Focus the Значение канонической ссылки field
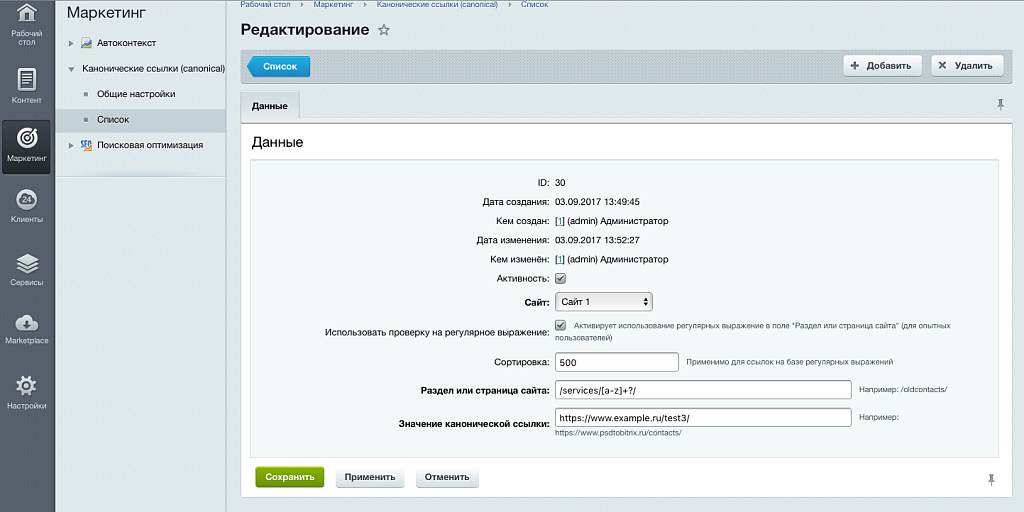 [x=703, y=417]
